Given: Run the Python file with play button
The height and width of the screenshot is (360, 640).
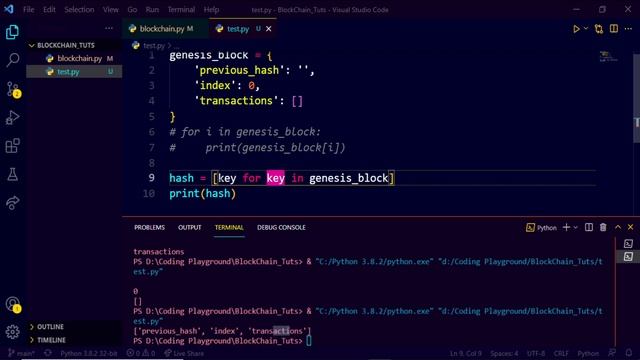Looking at the screenshot, I should tap(576, 29).
